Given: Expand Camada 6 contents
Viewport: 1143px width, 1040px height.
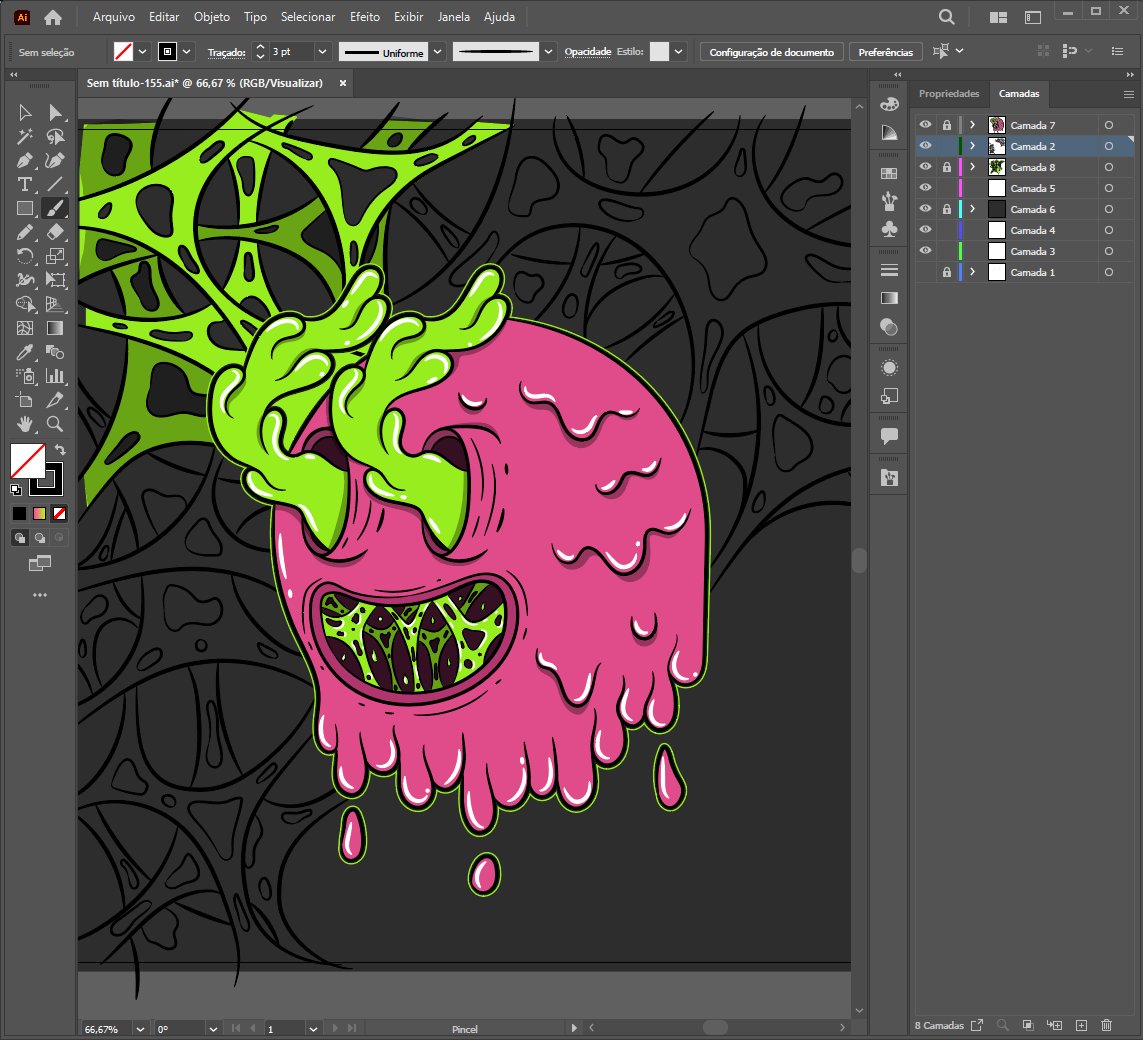Looking at the screenshot, I should pos(972,208).
